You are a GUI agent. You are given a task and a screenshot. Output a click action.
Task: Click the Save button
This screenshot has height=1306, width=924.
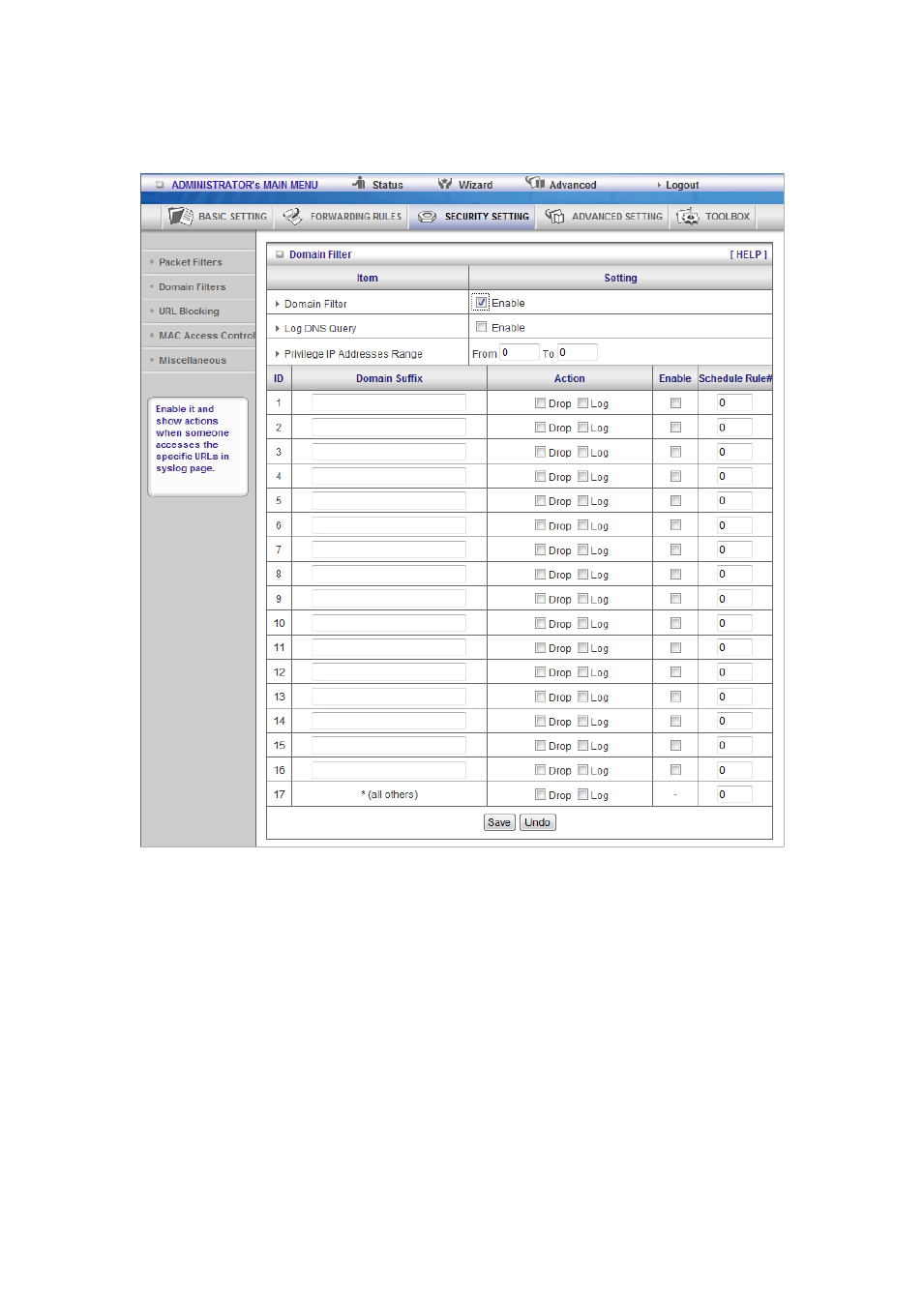click(499, 822)
